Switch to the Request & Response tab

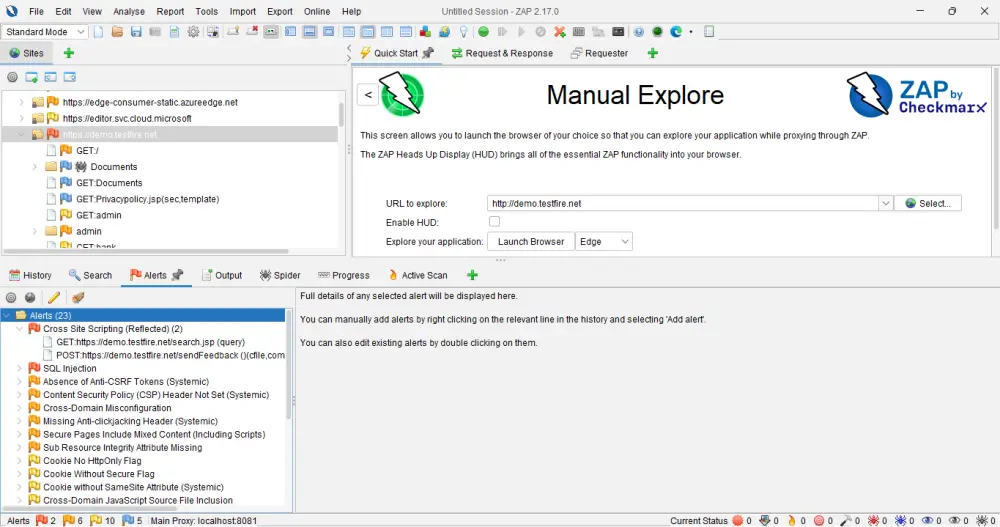pos(502,53)
